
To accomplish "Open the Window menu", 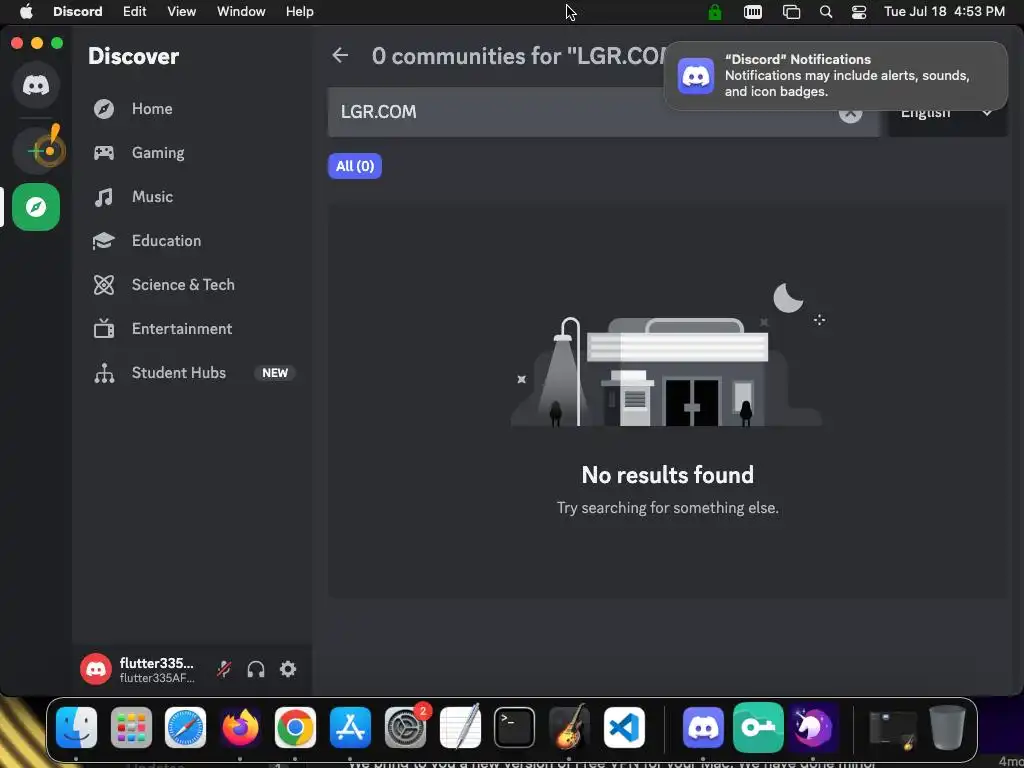I will pos(241,12).
